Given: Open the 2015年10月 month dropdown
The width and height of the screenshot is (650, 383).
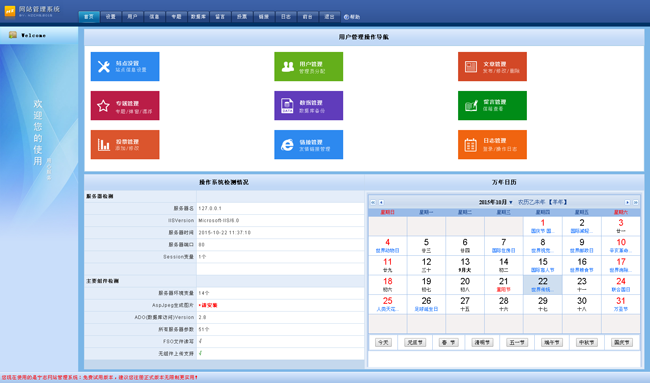Looking at the screenshot, I should point(496,202).
